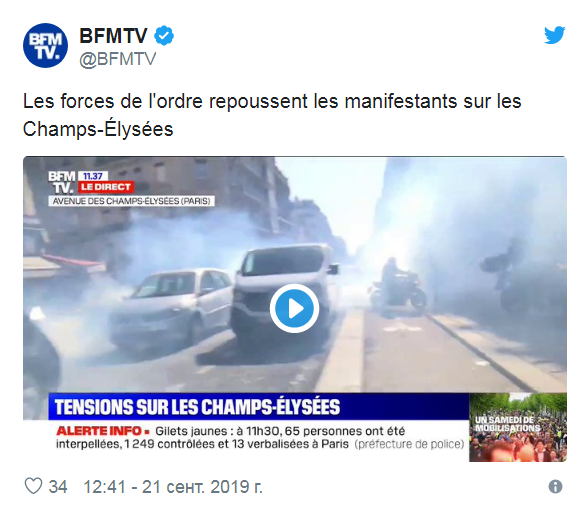This screenshot has height=508, width=587.
Task: Click the Un samedi de mobilisations thumbnail
Action: pos(518,427)
